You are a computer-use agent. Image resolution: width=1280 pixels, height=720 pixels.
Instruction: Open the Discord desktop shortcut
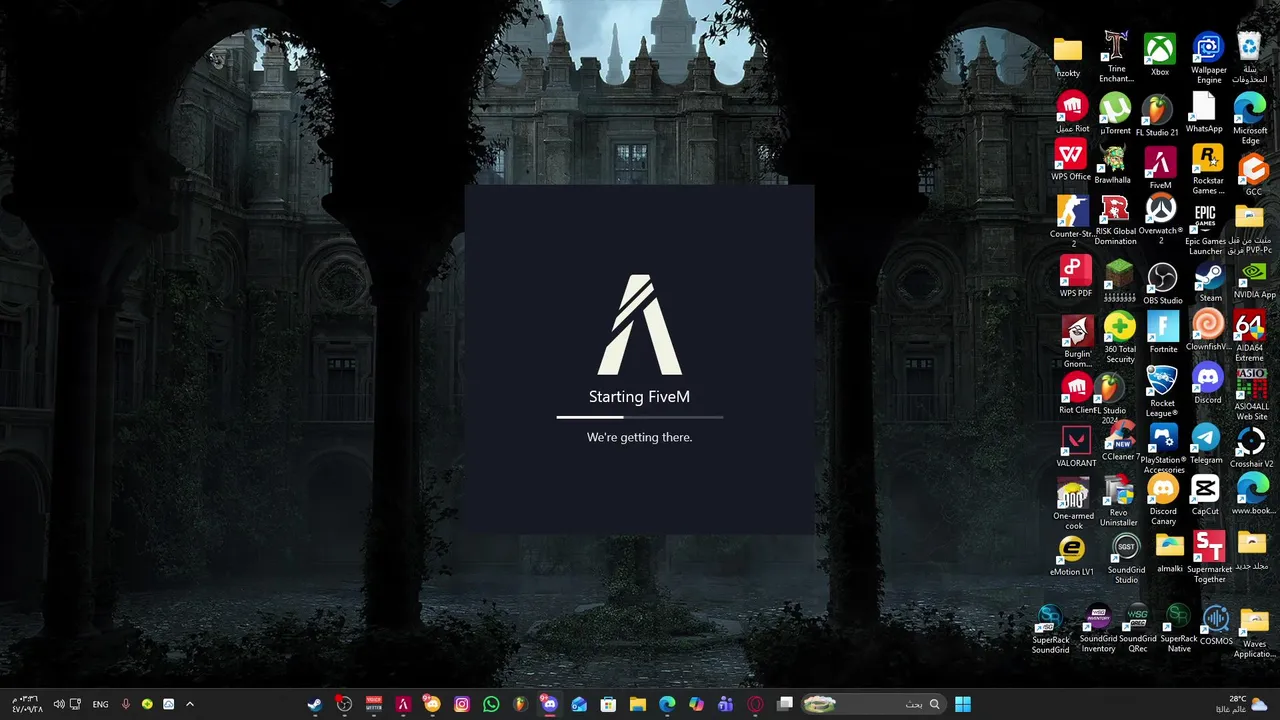pos(1208,384)
